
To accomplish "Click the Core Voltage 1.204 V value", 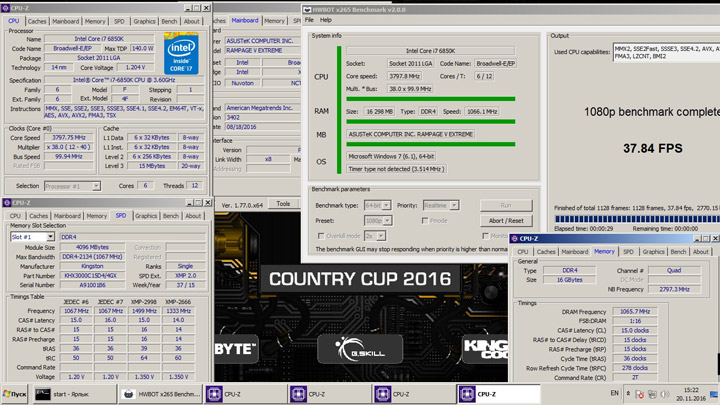I will (135, 68).
